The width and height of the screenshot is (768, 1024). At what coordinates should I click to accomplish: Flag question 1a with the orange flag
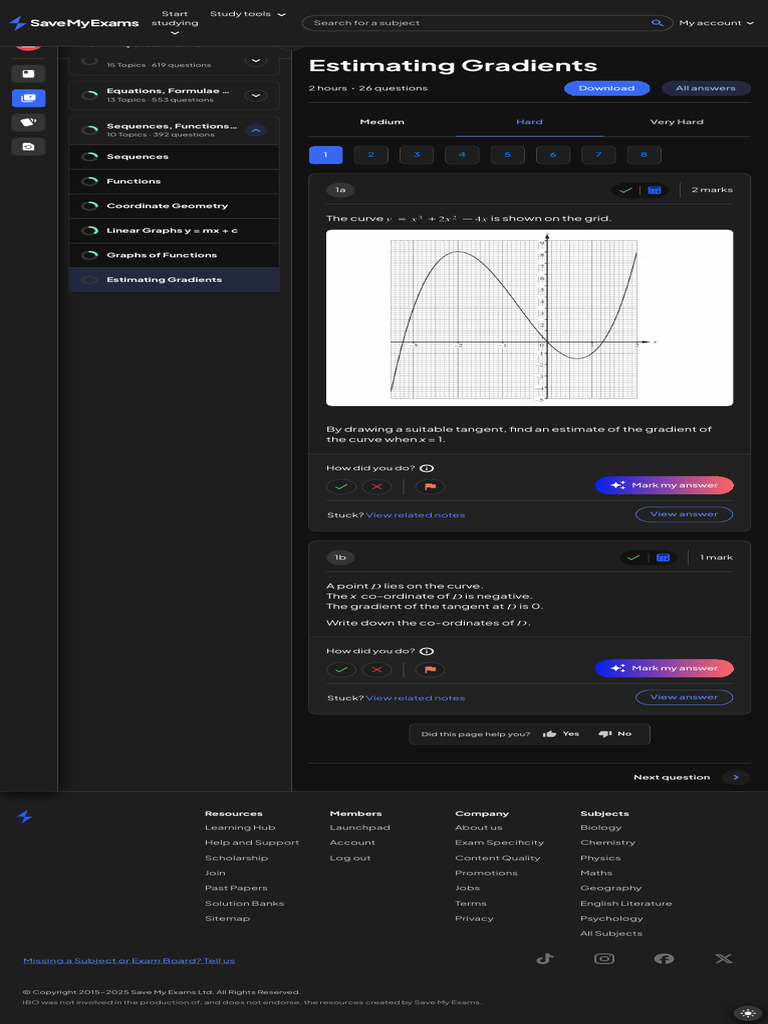coord(430,487)
